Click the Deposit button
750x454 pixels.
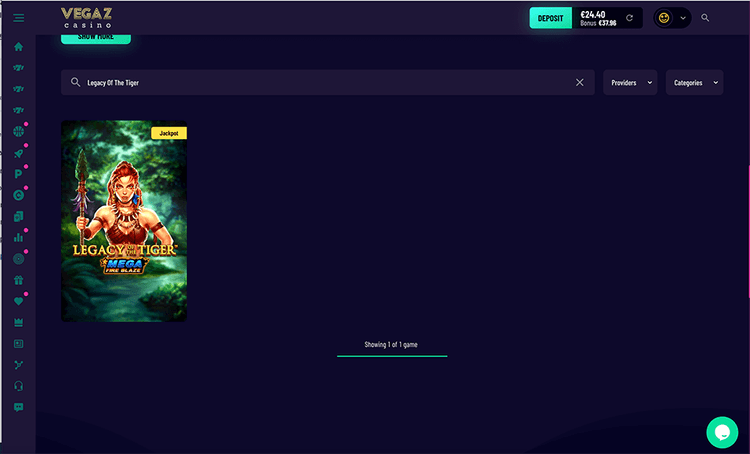[x=551, y=18]
